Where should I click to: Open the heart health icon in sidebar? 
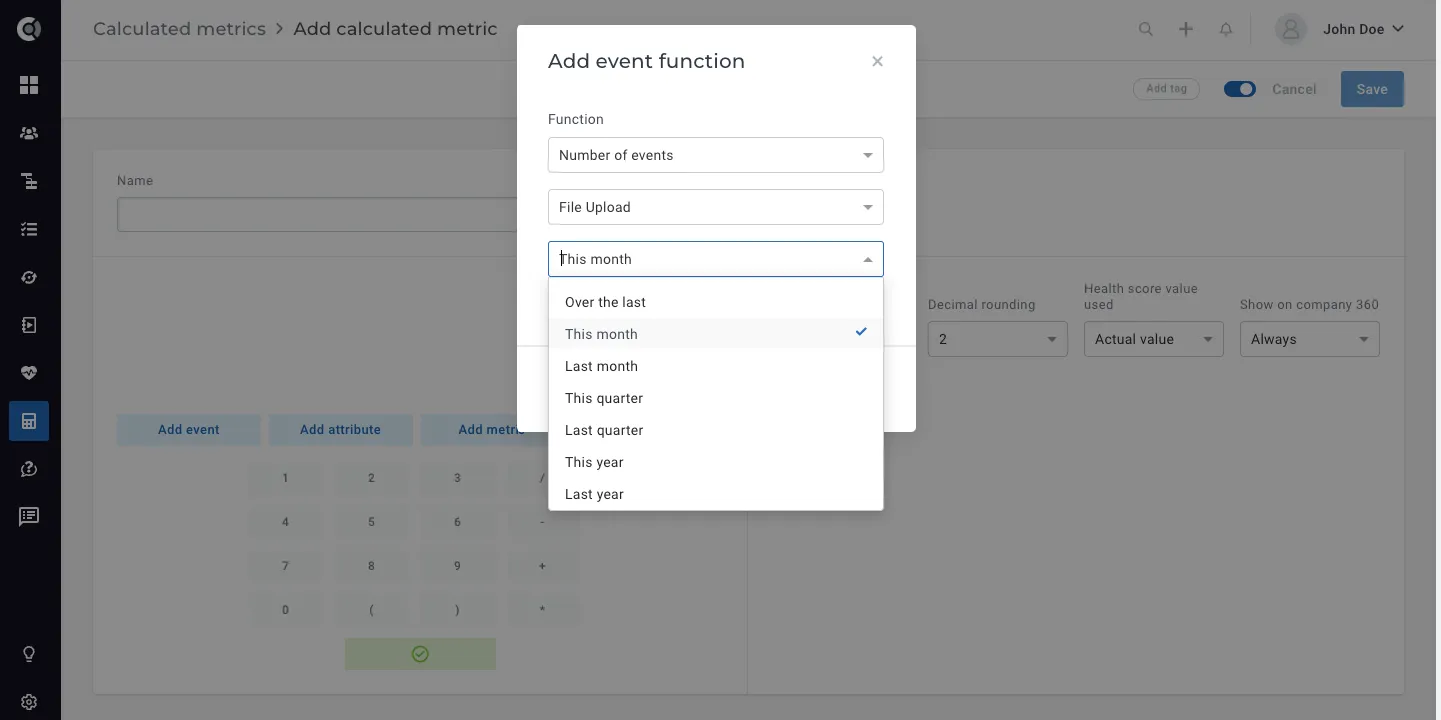coord(29,373)
